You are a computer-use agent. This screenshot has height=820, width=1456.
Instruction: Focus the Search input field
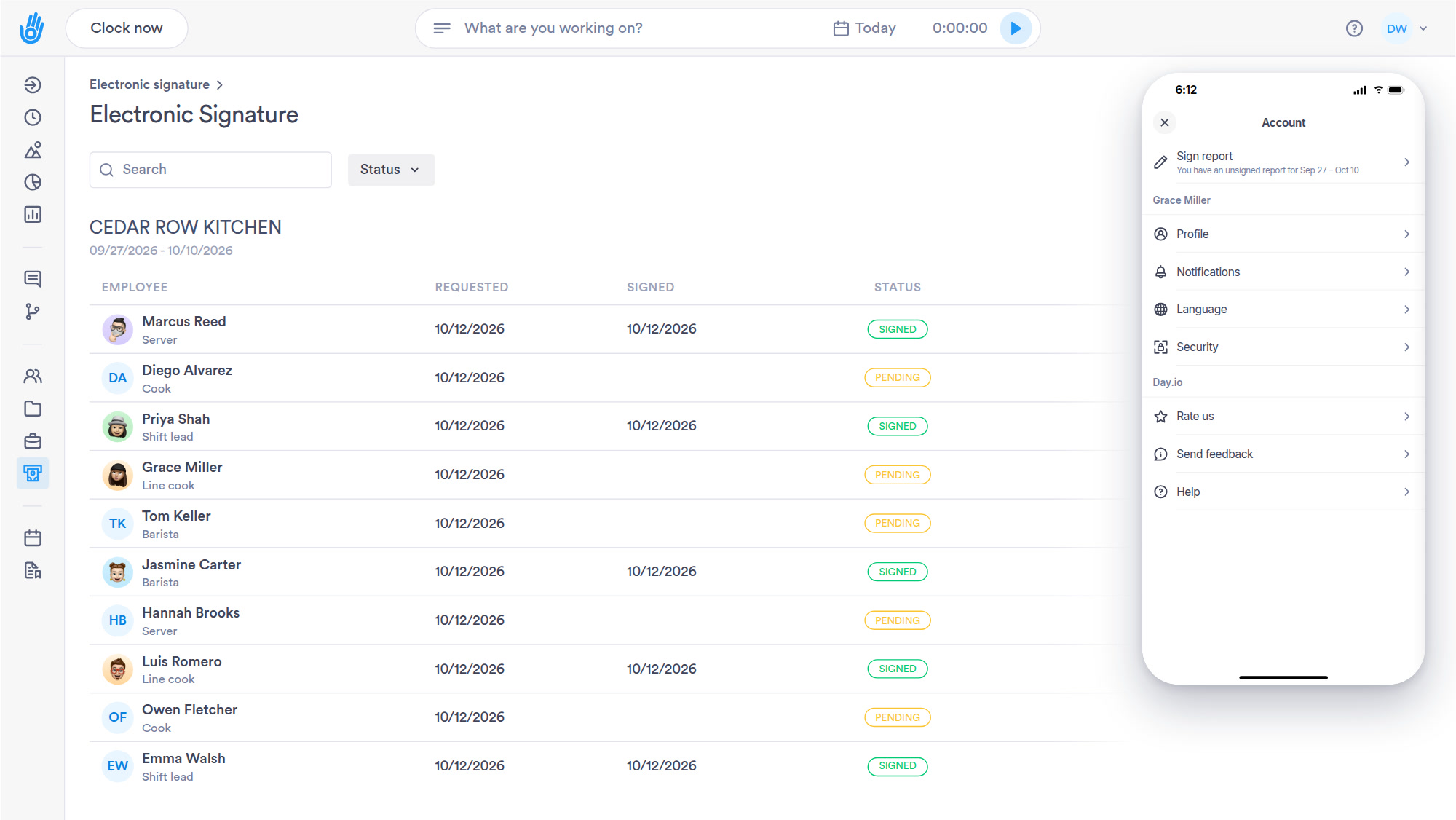pyautogui.click(x=210, y=170)
